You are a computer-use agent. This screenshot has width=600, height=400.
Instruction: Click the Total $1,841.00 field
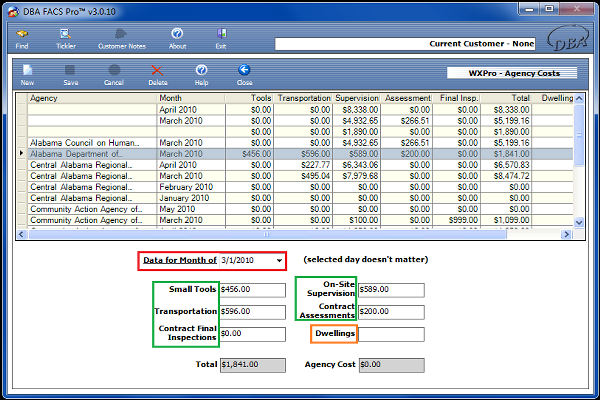[253, 365]
